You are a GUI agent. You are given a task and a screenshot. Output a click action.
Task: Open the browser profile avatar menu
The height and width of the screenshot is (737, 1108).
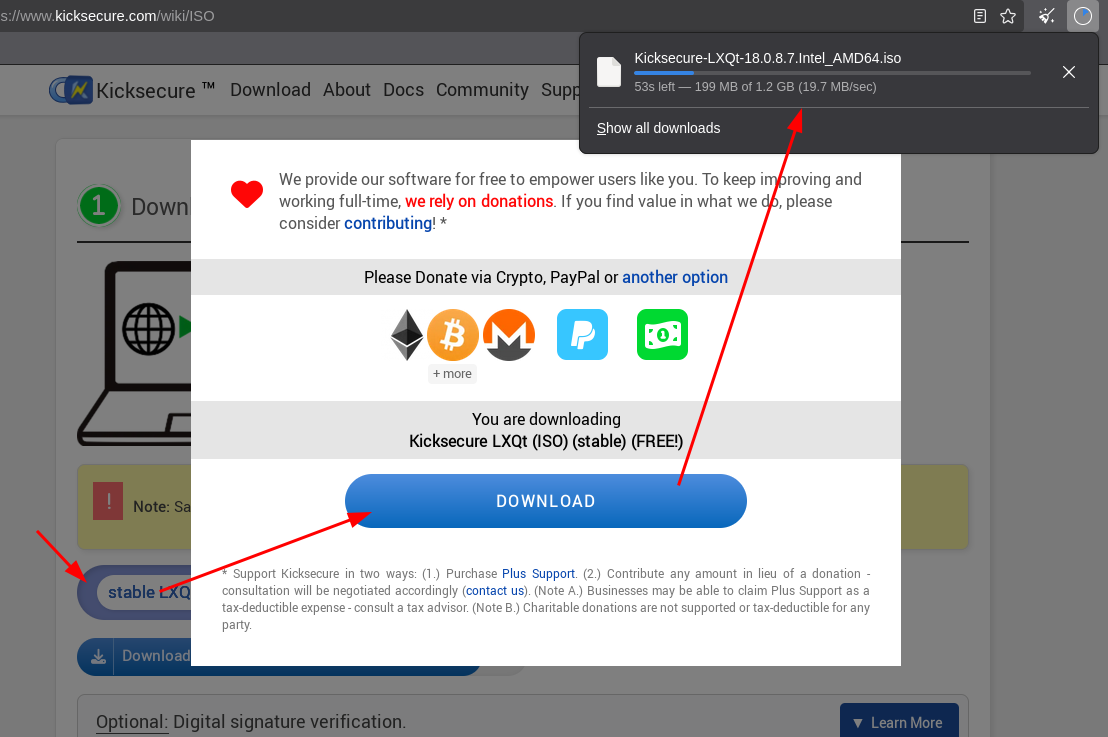pos(1082,16)
